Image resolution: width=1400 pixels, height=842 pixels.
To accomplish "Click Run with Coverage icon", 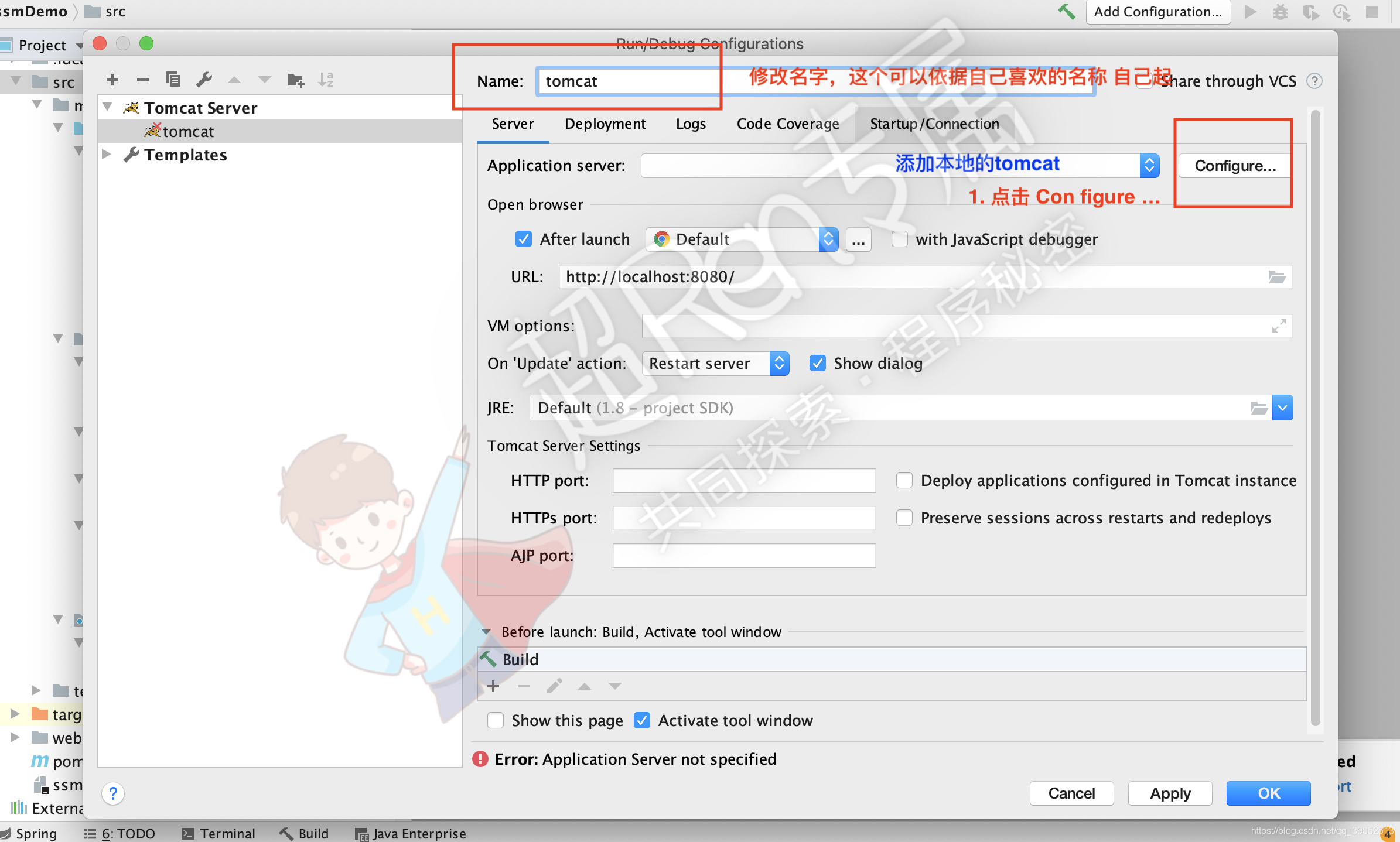I will tap(1311, 12).
